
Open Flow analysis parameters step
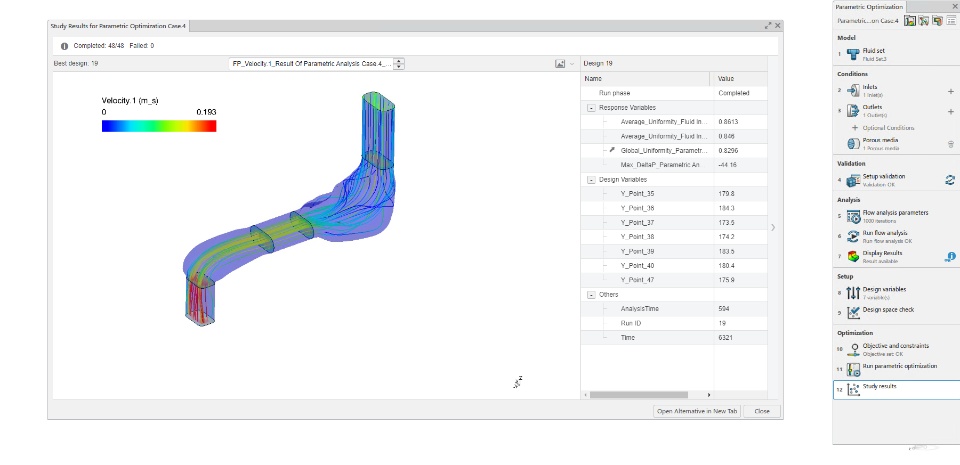click(x=894, y=217)
